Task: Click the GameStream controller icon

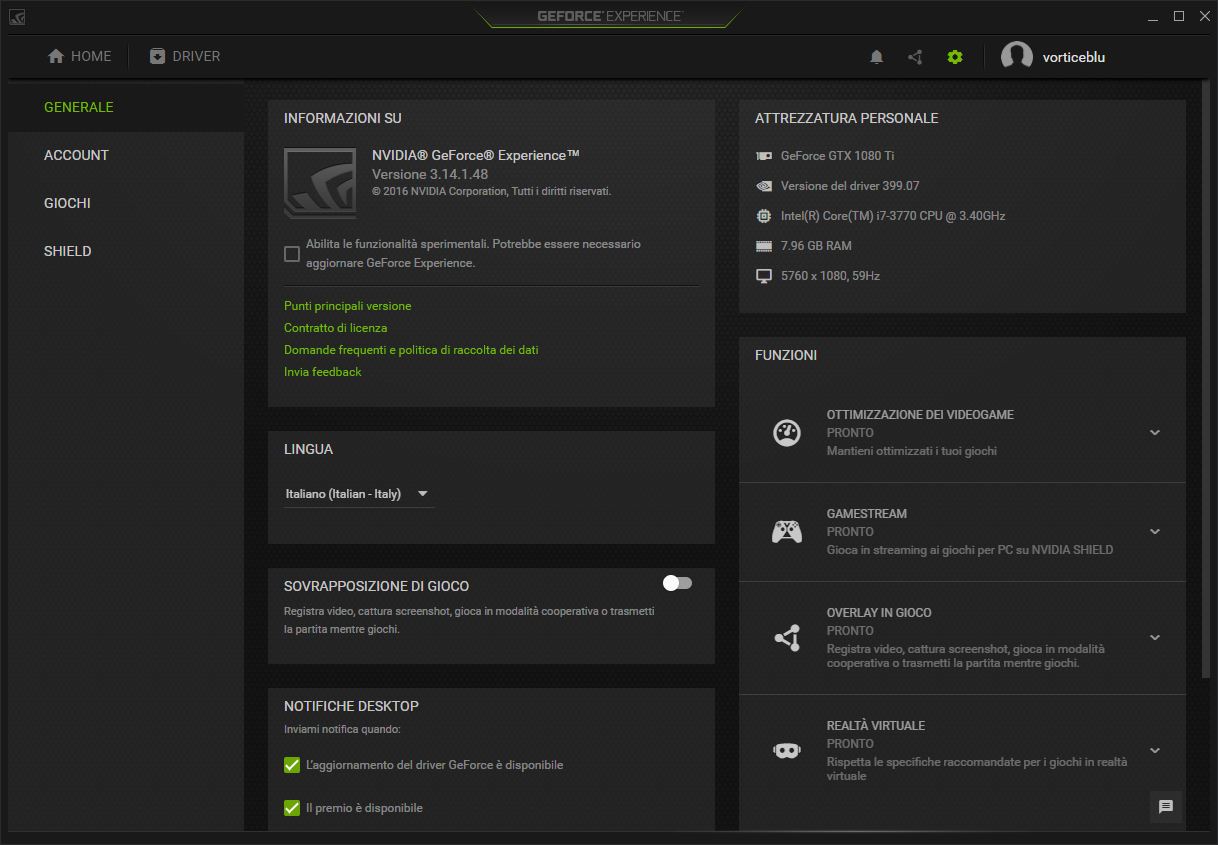Action: point(787,532)
